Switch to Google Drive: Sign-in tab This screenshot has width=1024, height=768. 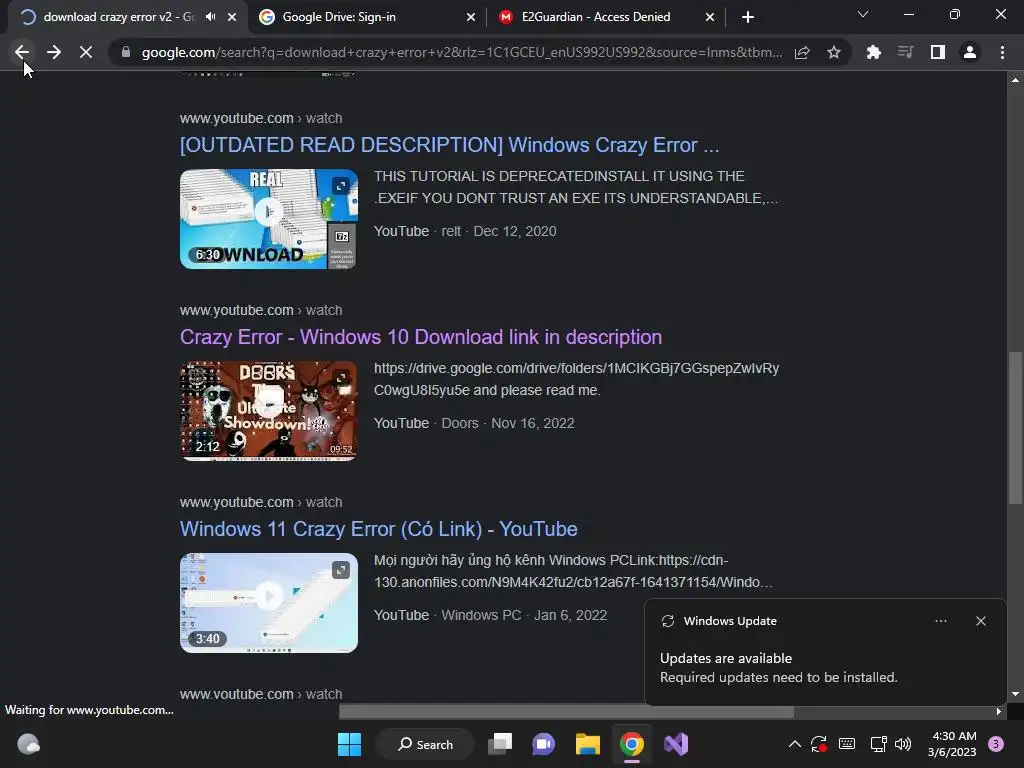pos(366,17)
